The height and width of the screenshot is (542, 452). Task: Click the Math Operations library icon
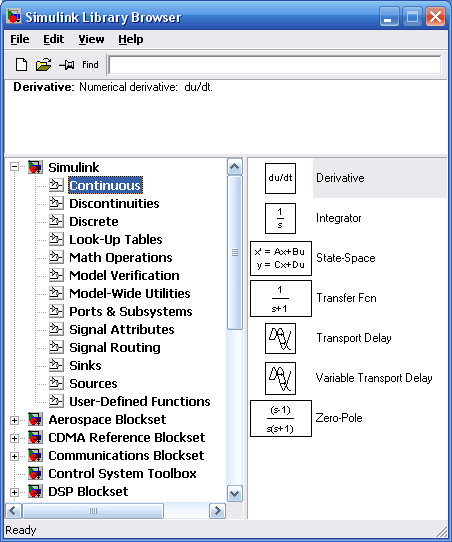tap(56, 257)
